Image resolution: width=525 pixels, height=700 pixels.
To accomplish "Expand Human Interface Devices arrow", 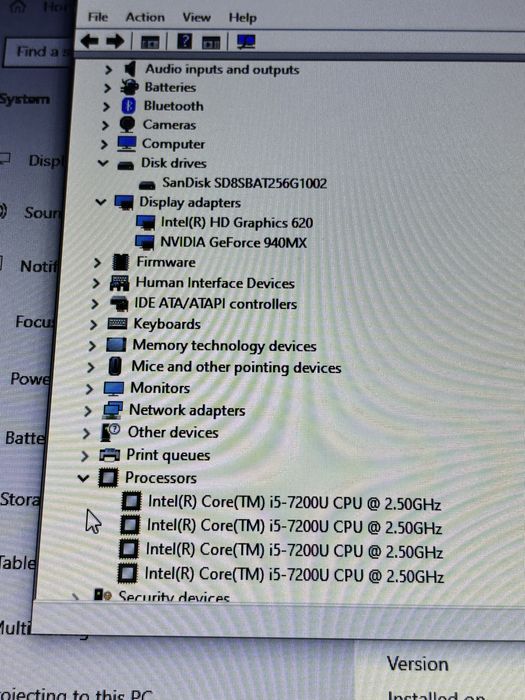I will 96,283.
